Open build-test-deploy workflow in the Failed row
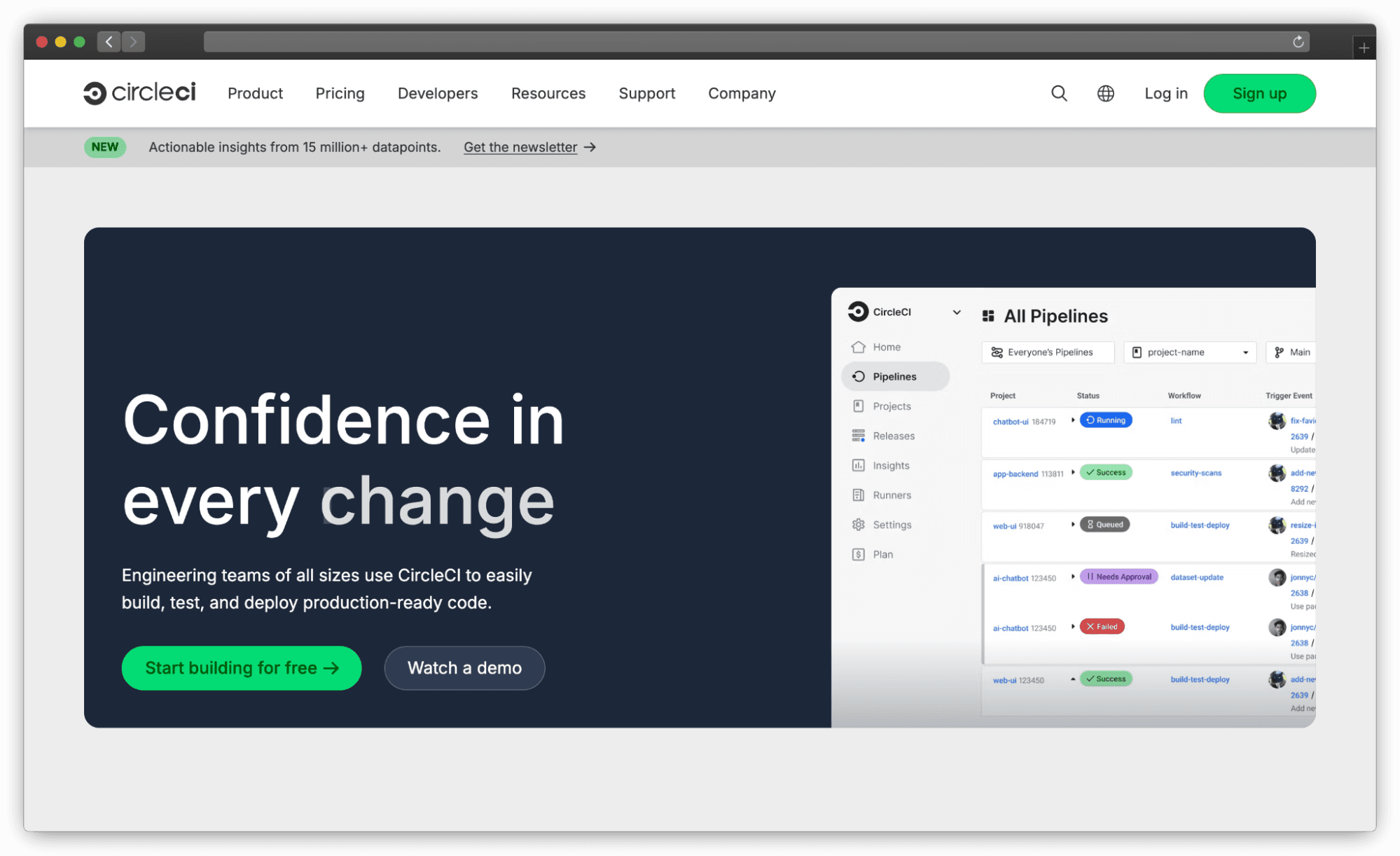 click(1200, 627)
